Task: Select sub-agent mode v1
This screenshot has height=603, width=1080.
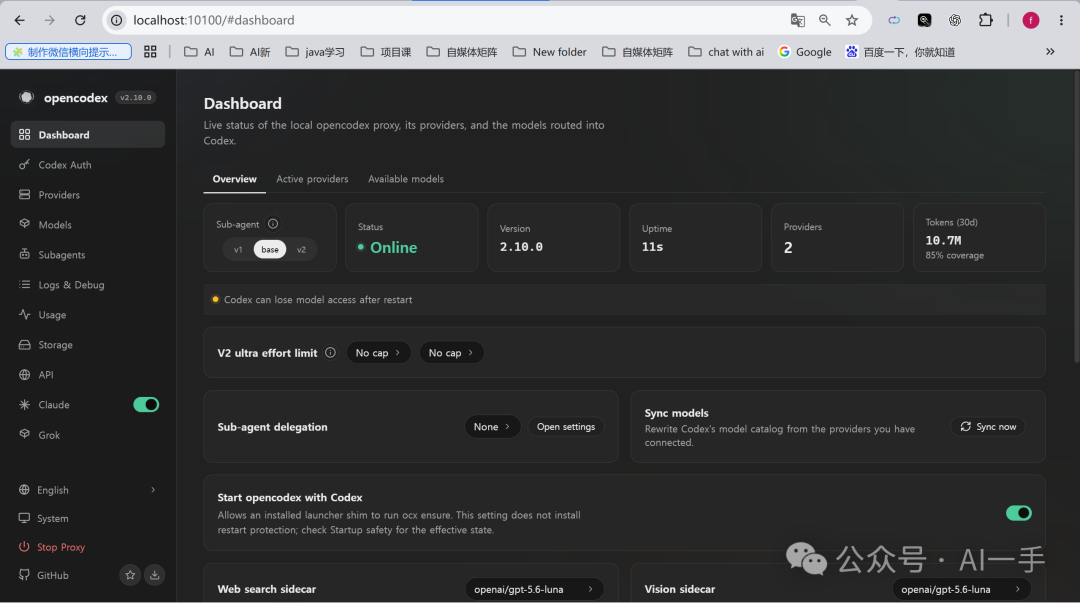Action: (x=238, y=249)
